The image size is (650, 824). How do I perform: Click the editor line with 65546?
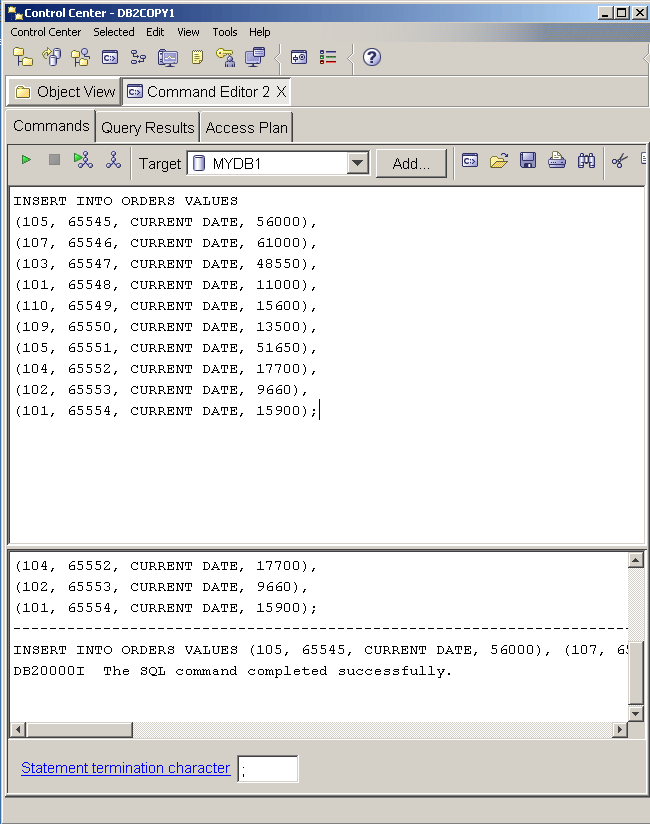click(x=166, y=243)
